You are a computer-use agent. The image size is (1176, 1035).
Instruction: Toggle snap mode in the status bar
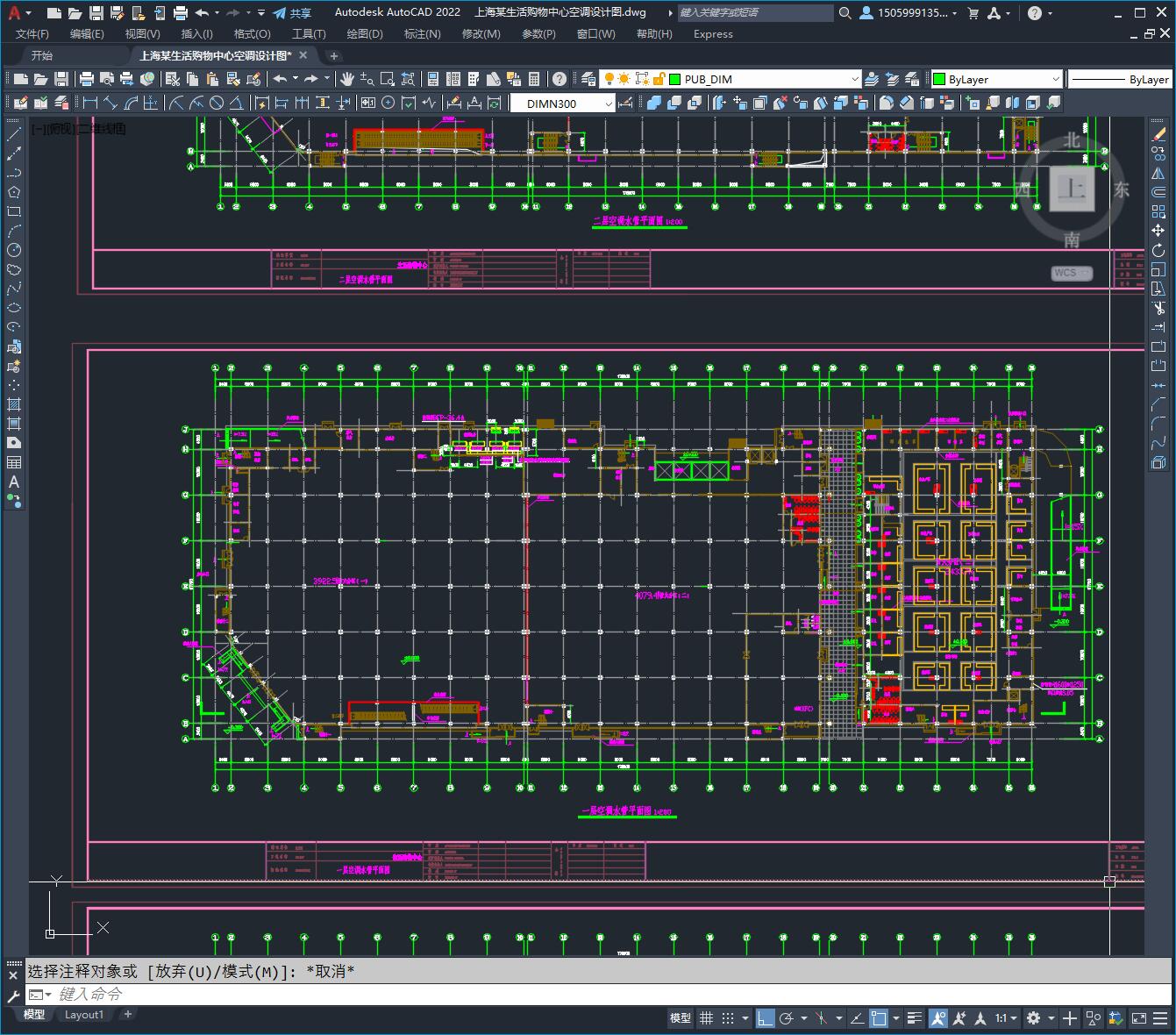pyautogui.click(x=727, y=1018)
